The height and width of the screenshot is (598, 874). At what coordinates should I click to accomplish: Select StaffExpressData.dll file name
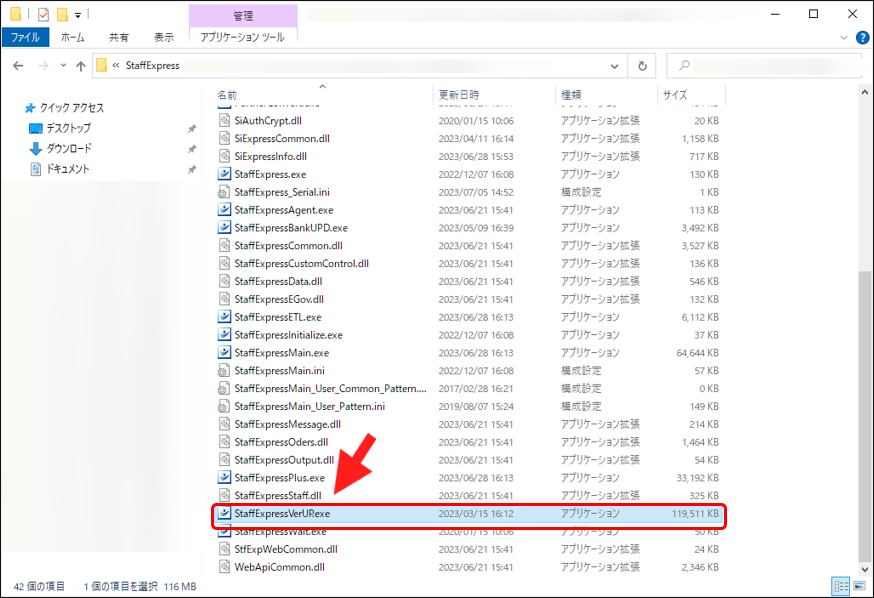pos(278,281)
